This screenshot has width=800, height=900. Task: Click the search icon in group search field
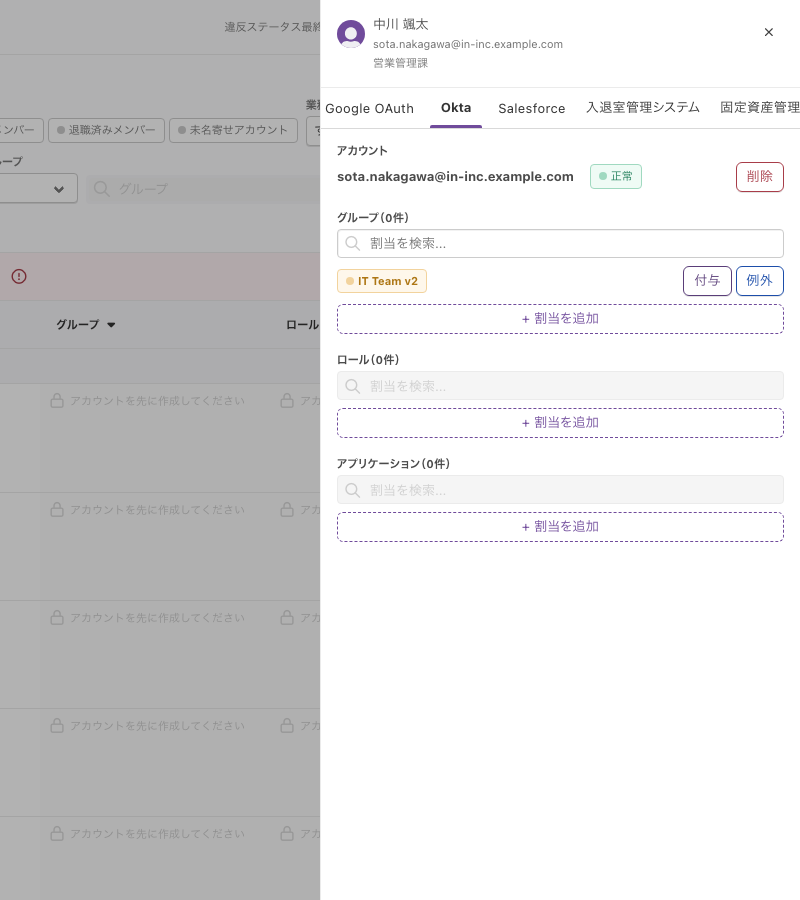(352, 243)
